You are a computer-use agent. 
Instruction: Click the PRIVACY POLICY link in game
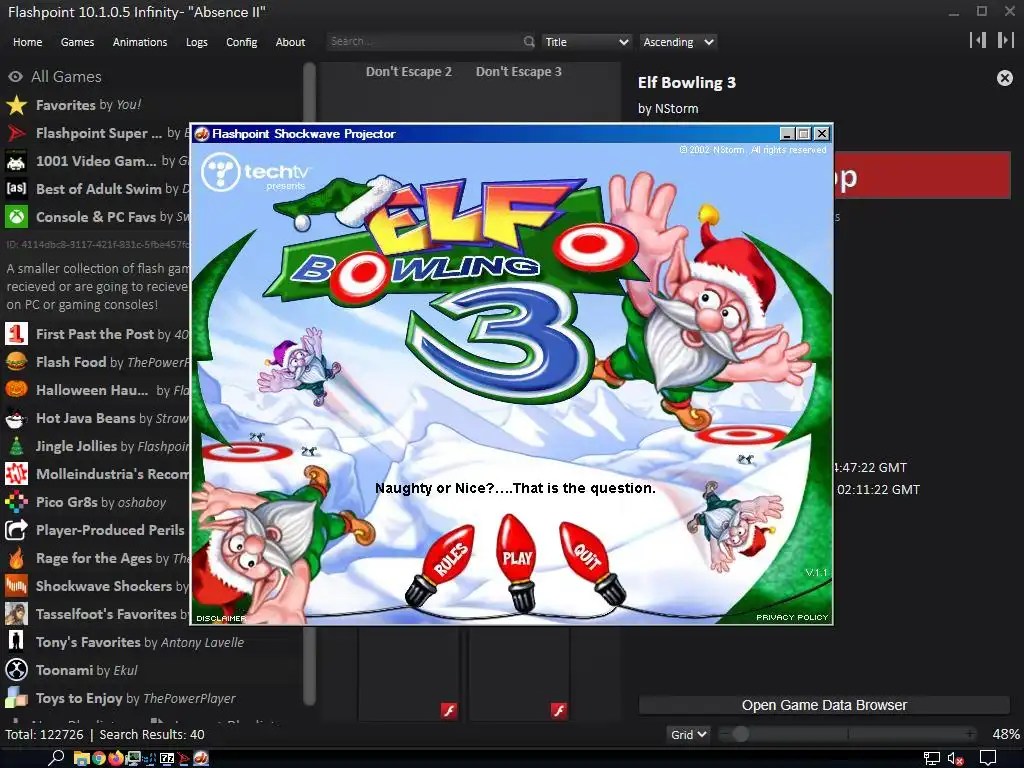point(792,617)
